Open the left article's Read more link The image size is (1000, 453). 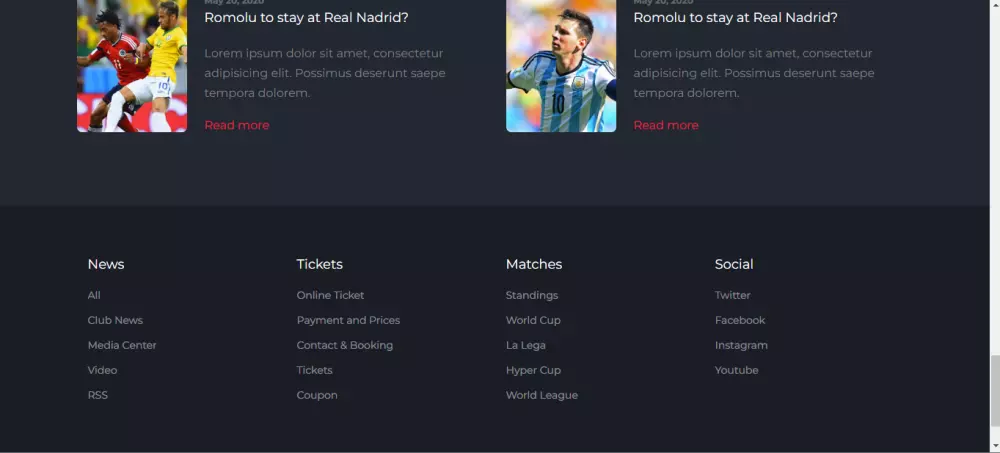237,125
